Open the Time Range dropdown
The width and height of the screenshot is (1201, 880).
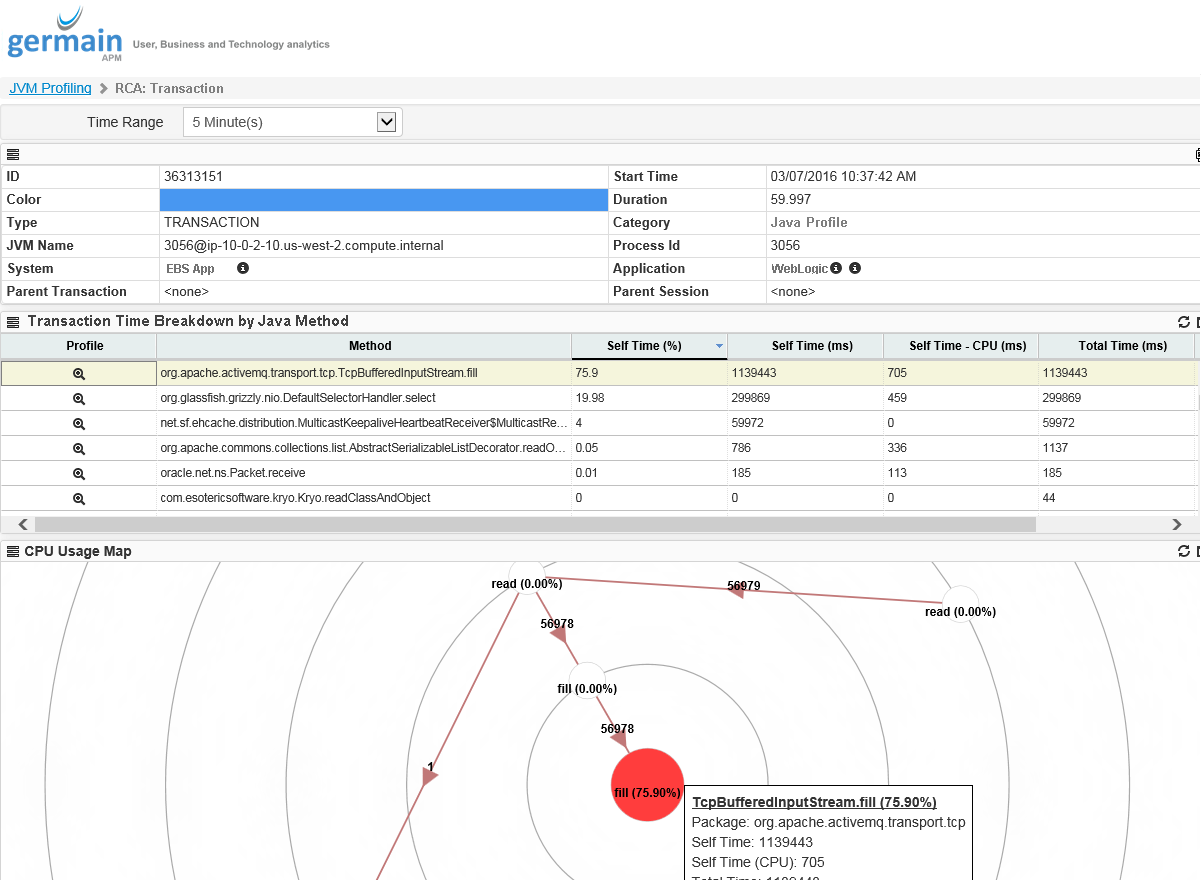click(x=387, y=122)
